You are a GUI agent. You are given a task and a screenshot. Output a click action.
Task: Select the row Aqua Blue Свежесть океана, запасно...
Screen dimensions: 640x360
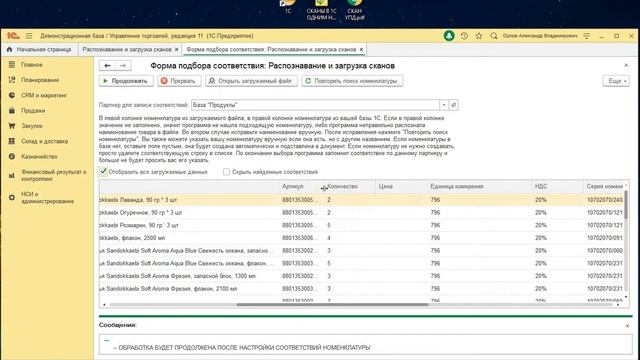click(x=361, y=251)
